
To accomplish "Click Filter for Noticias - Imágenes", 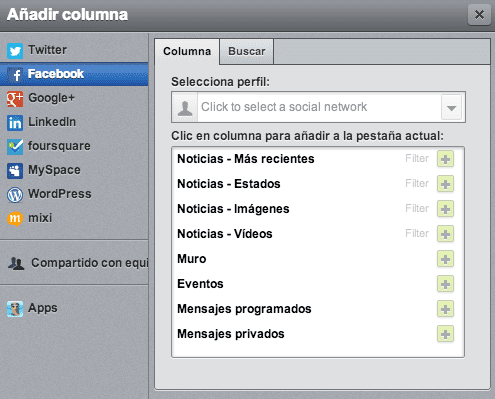I will coord(417,208).
